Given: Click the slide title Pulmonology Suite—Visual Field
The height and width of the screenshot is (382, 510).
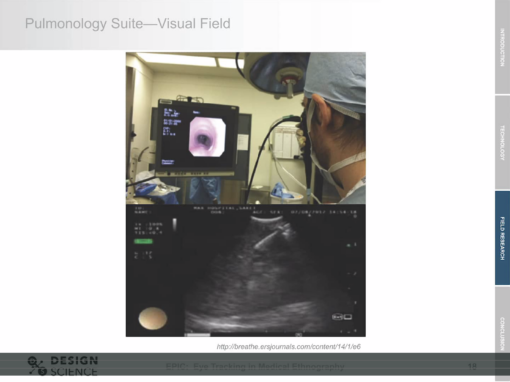Looking at the screenshot, I should tap(128, 24).
